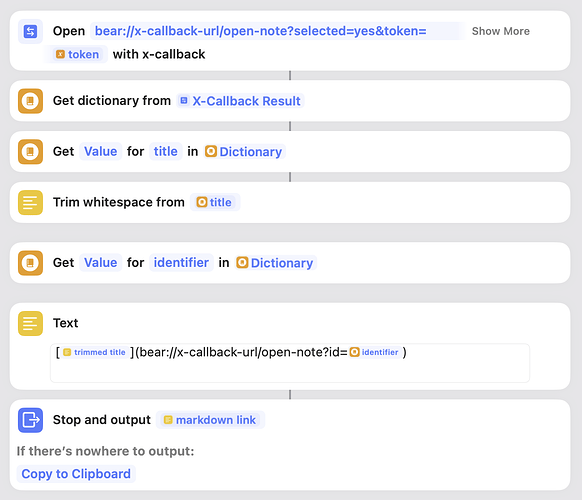Image resolution: width=582 pixels, height=500 pixels.
Task: Open Value dropdown in the identifier row
Action: [x=101, y=263]
